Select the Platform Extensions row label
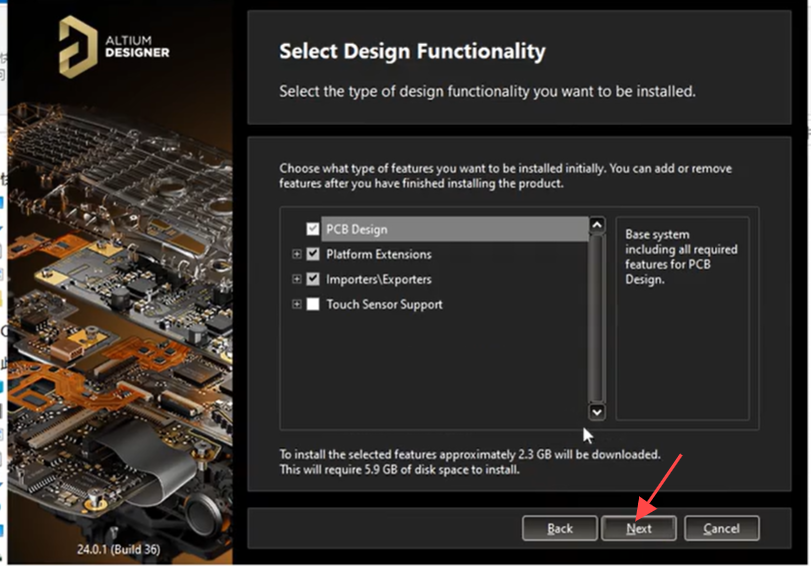 pos(379,254)
